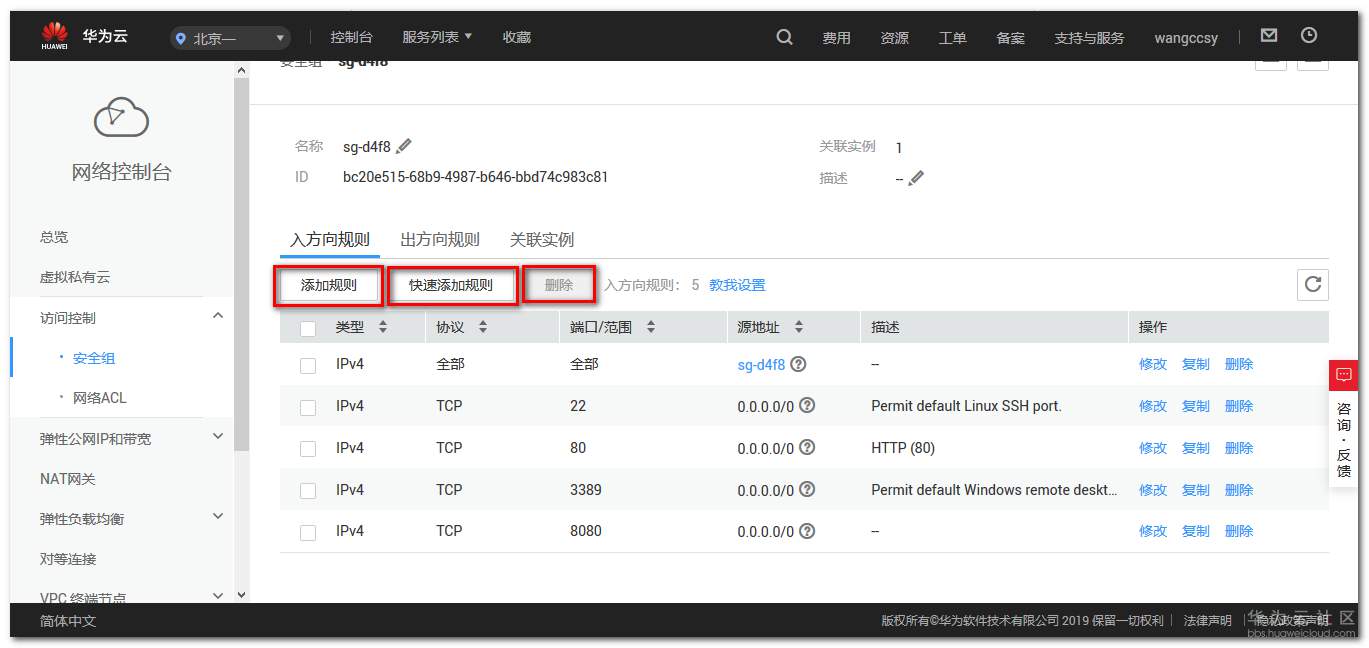
Task: Sort by 类型 column arrows
Action: click(x=382, y=327)
